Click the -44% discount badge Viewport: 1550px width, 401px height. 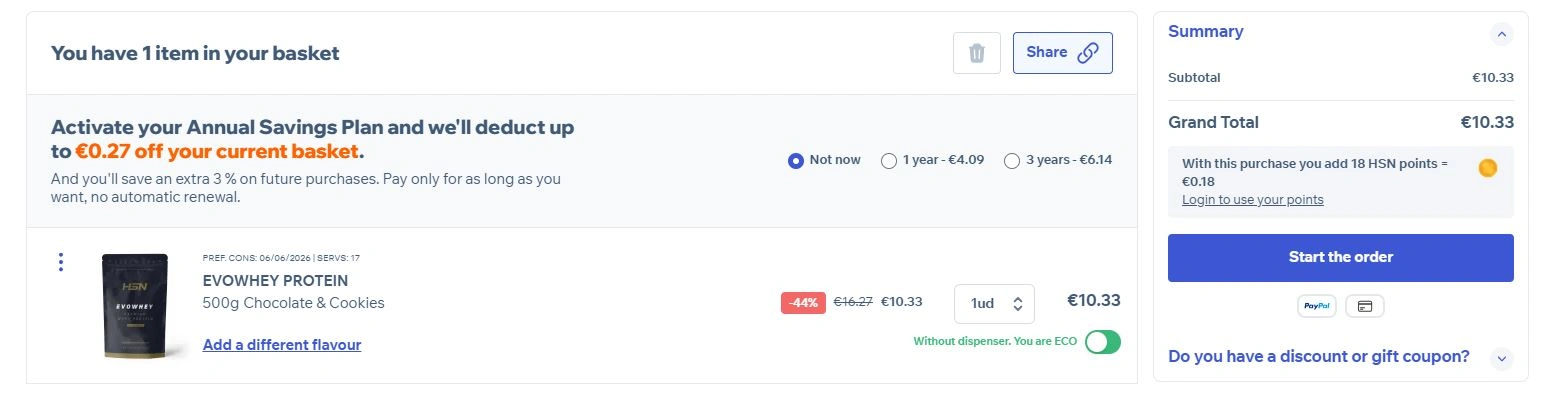803,302
